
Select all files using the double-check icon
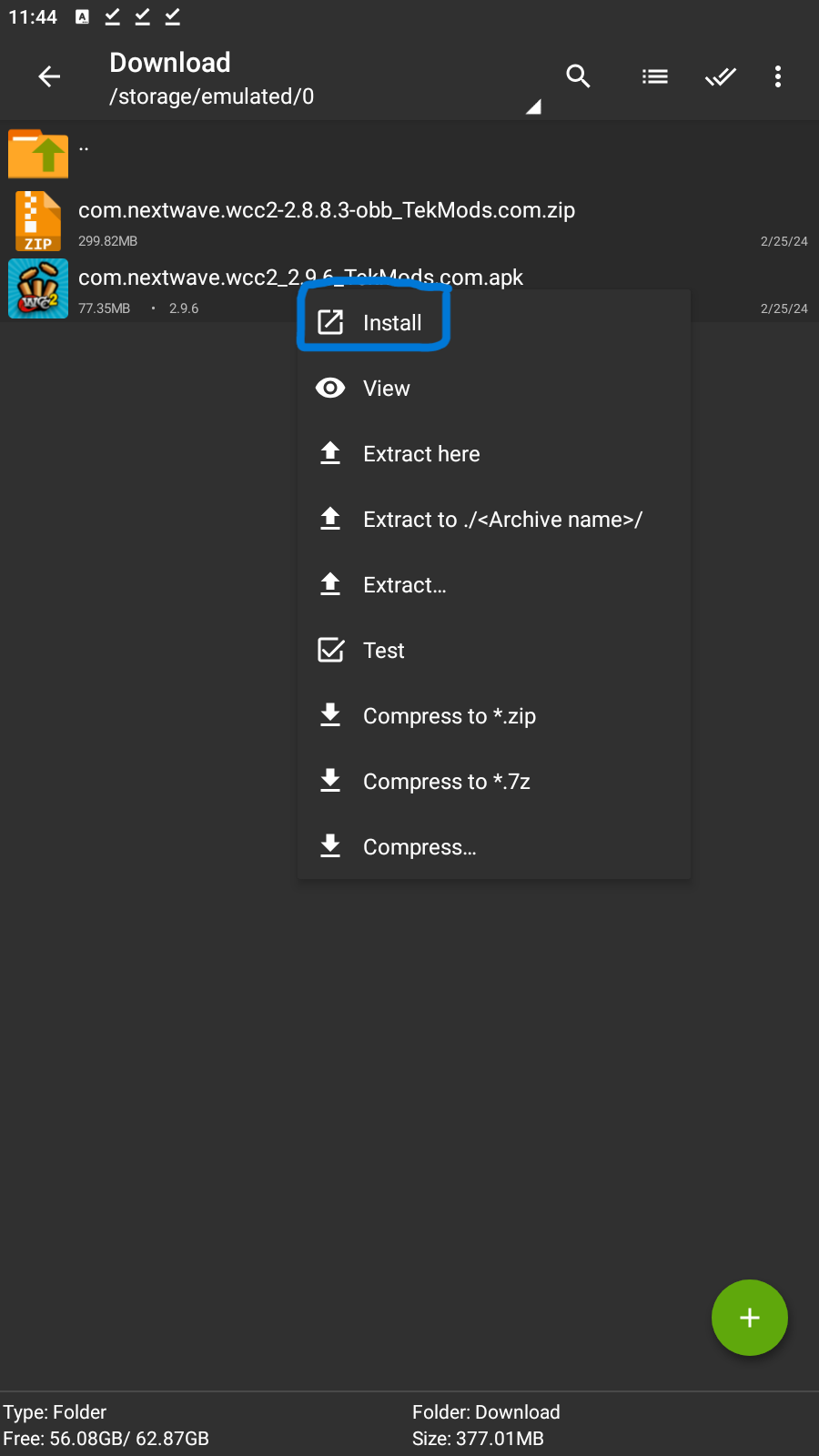pyautogui.click(x=721, y=76)
